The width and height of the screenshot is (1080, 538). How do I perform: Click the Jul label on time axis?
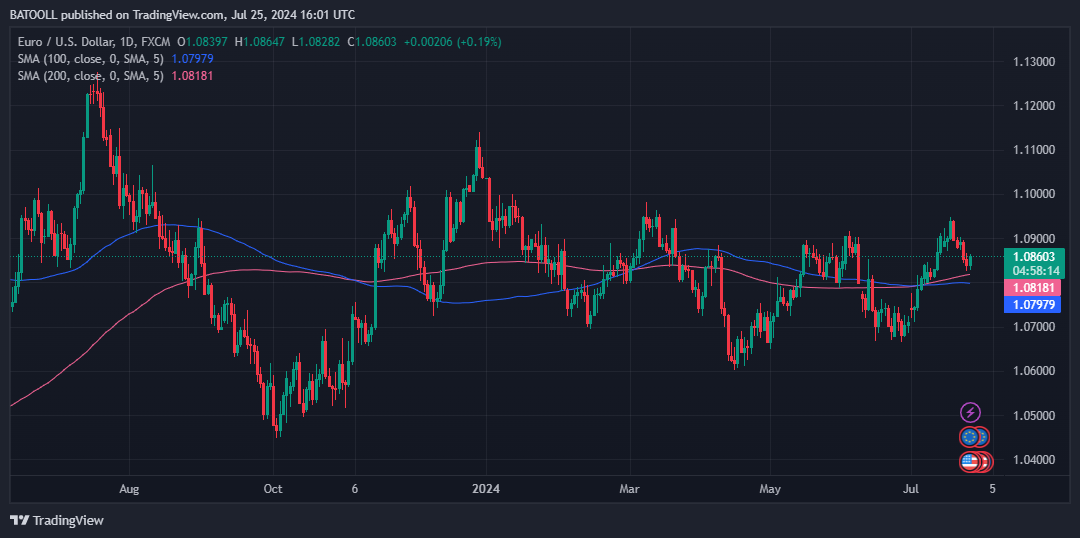click(911, 489)
